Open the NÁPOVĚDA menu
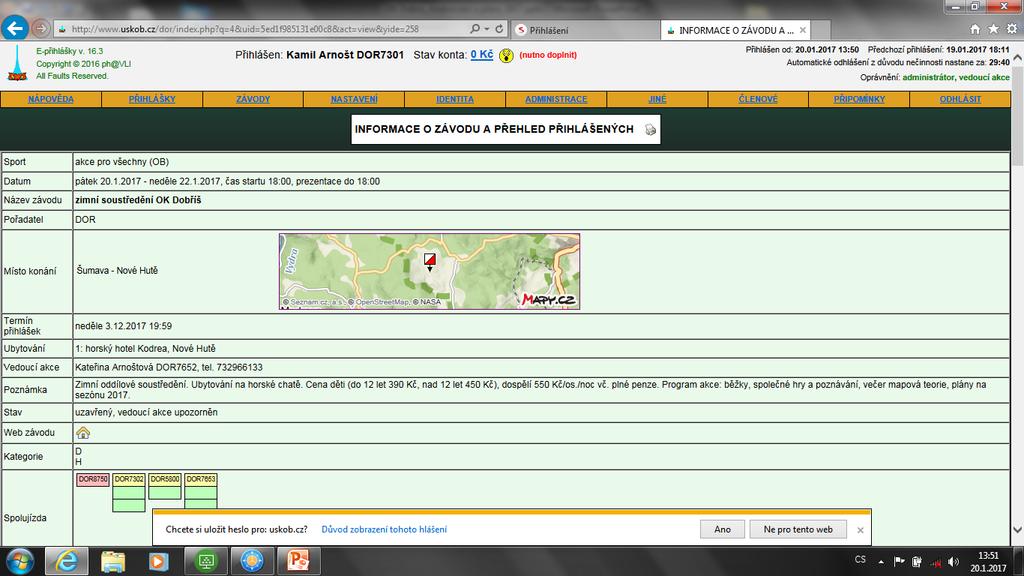The image size is (1024, 576). (x=51, y=99)
